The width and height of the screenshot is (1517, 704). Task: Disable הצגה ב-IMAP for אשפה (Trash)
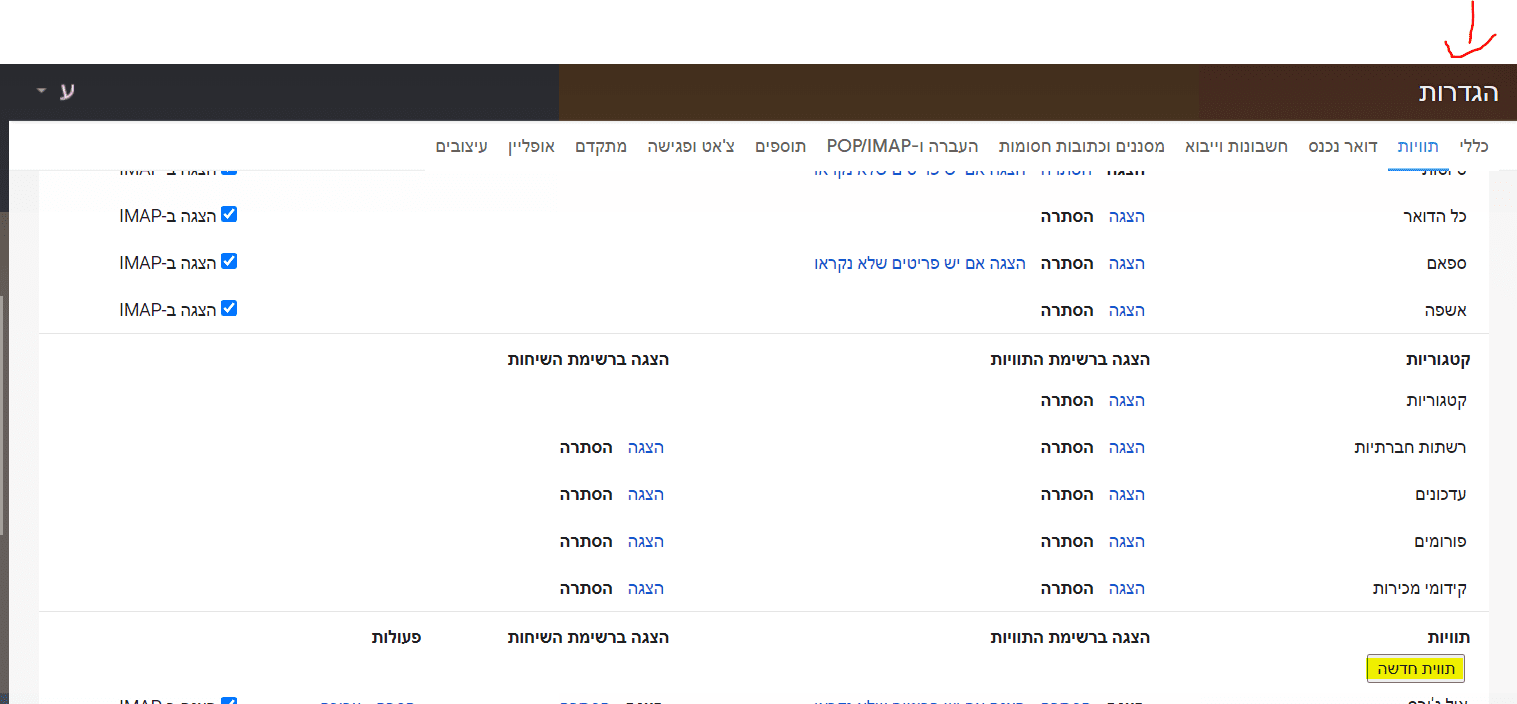[230, 309]
